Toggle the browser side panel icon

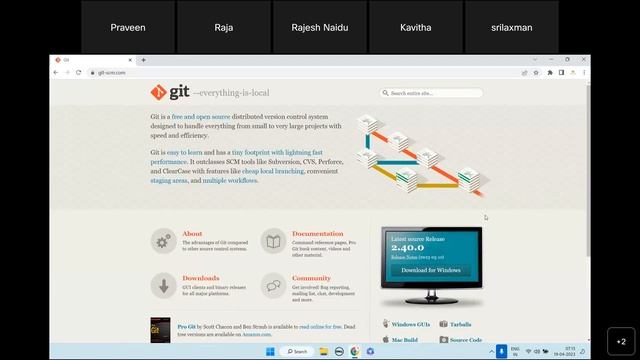561,73
